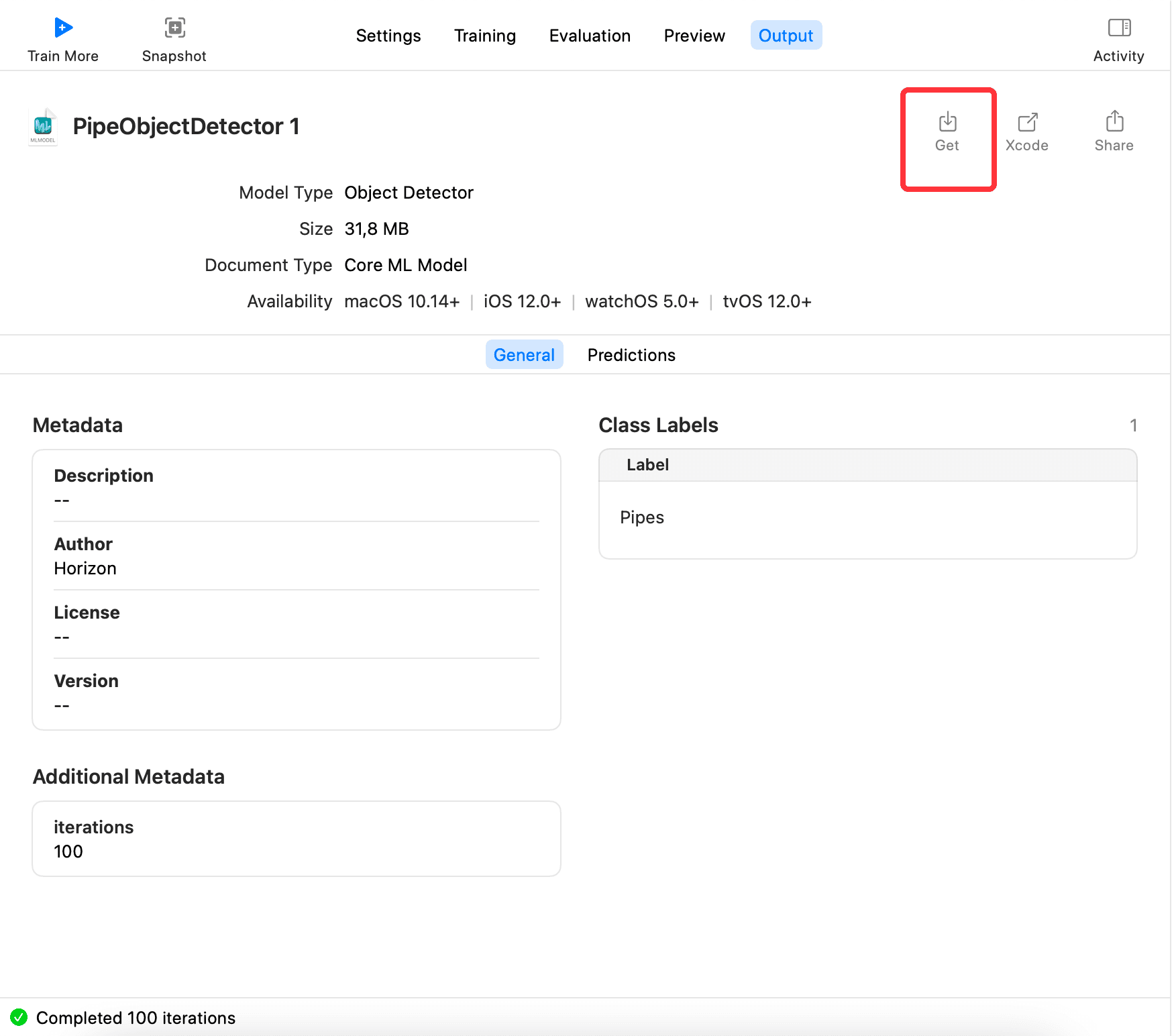Click the iterations value 100
The width and height of the screenshot is (1174, 1036).
pos(68,851)
